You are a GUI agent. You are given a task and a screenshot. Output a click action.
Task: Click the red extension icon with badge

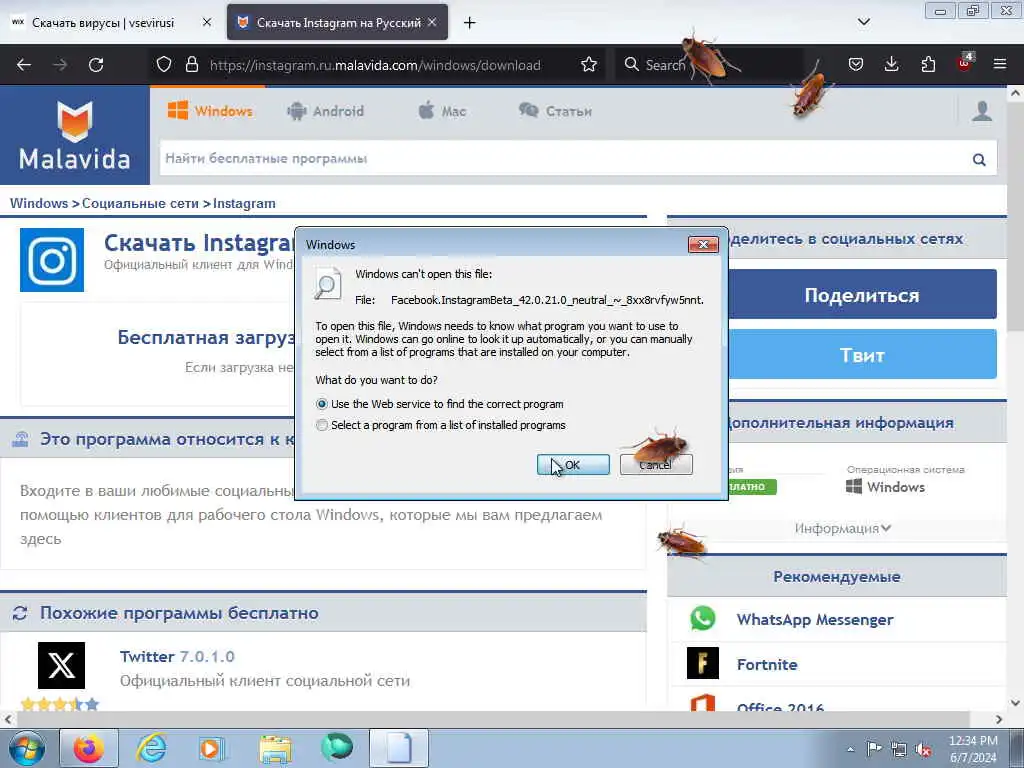pyautogui.click(x=965, y=63)
